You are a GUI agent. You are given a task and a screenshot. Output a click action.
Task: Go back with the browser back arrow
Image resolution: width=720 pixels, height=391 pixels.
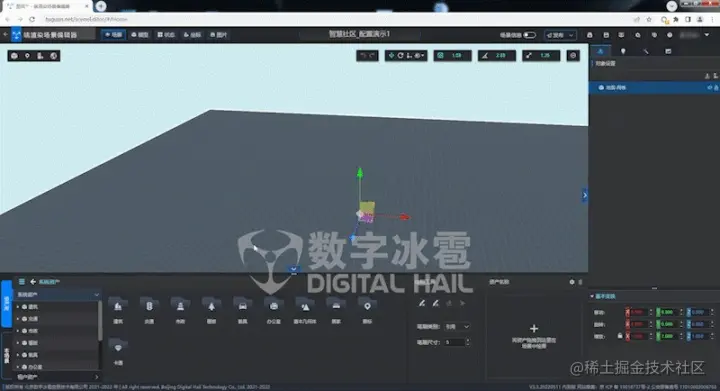coord(7,19)
